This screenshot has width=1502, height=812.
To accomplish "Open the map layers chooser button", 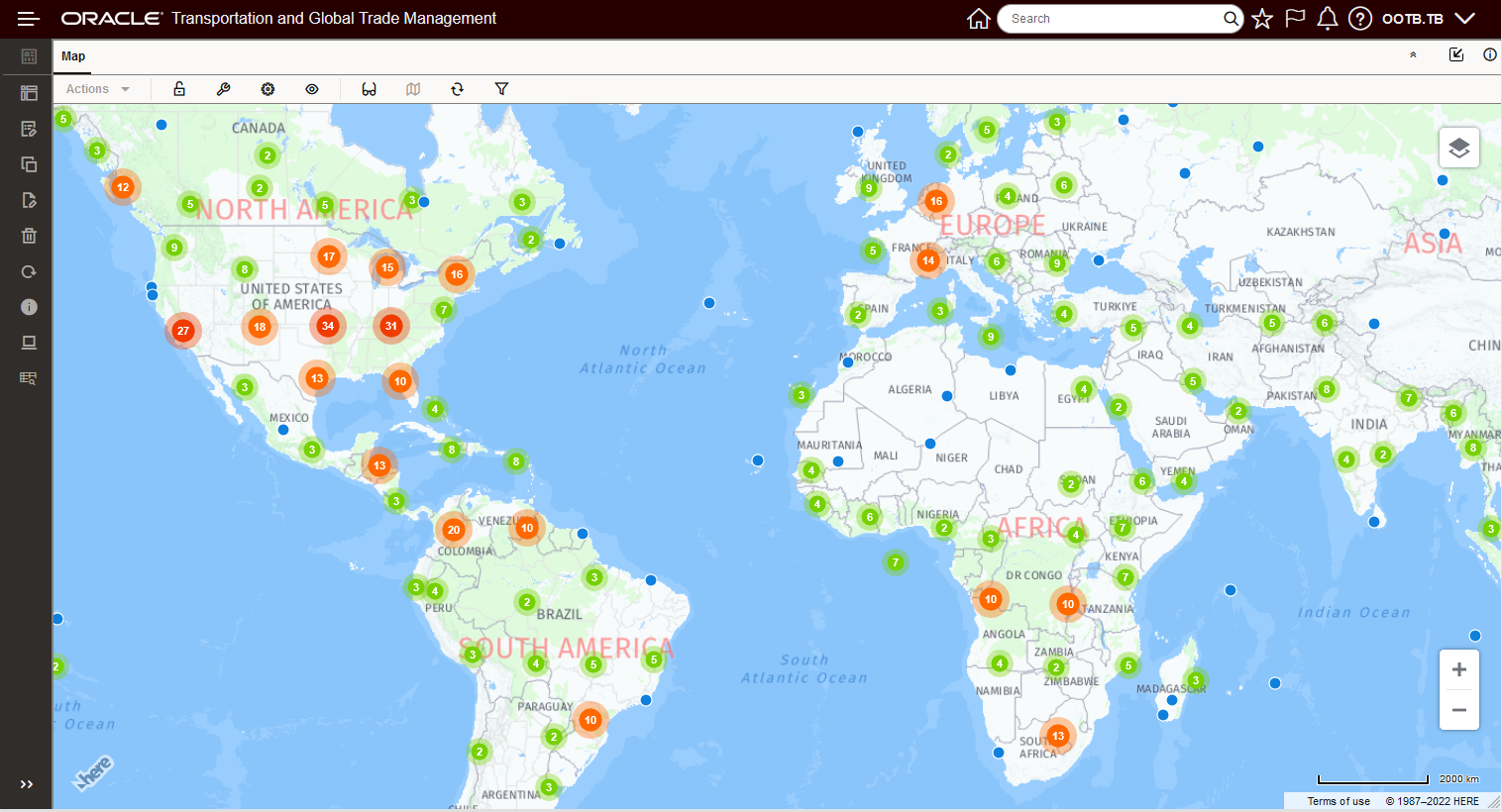I will tap(1459, 148).
